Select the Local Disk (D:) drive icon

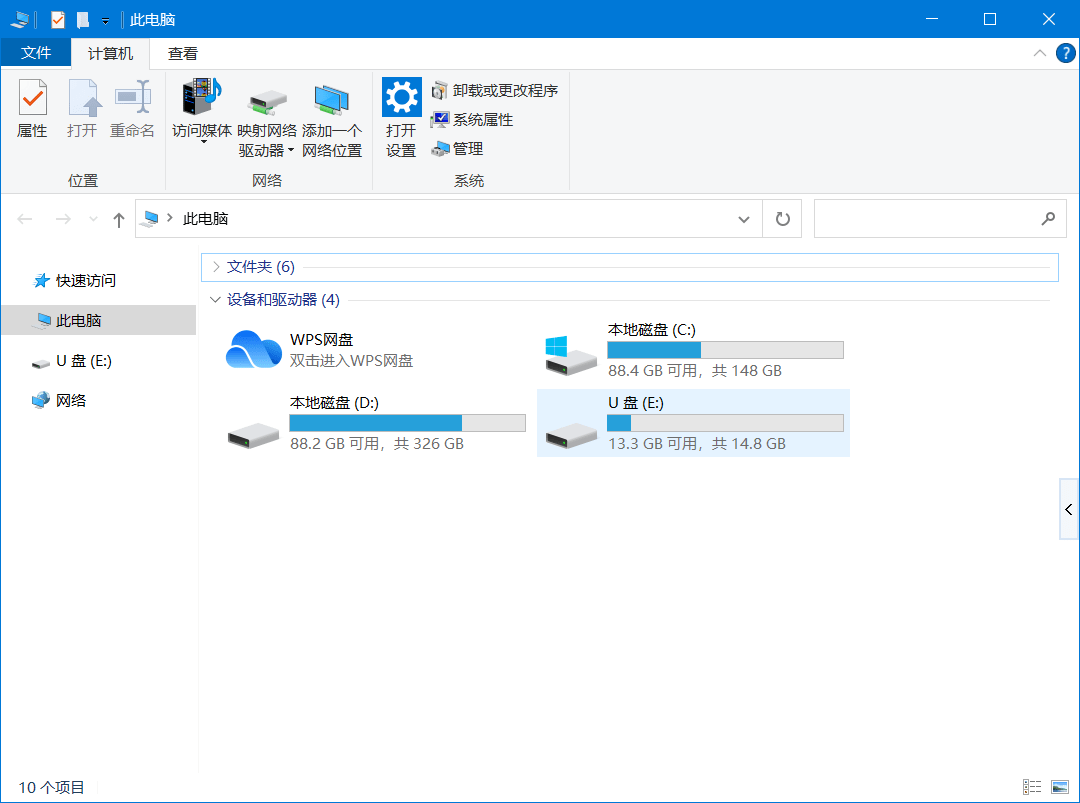(x=253, y=435)
